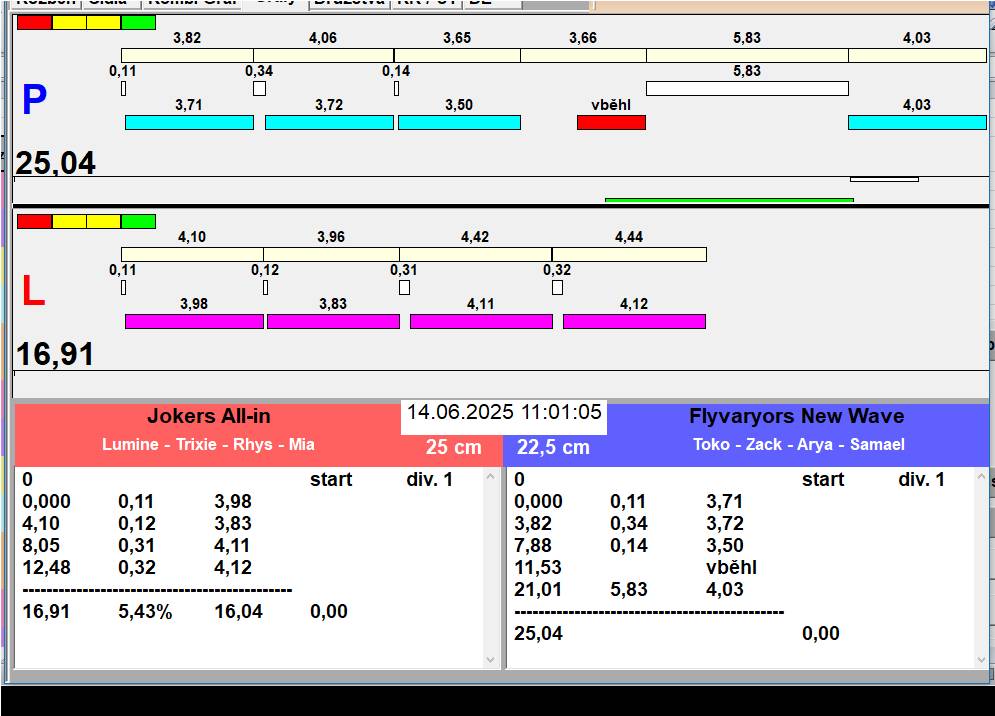Switch to the Kombi Graf tab

192,3
